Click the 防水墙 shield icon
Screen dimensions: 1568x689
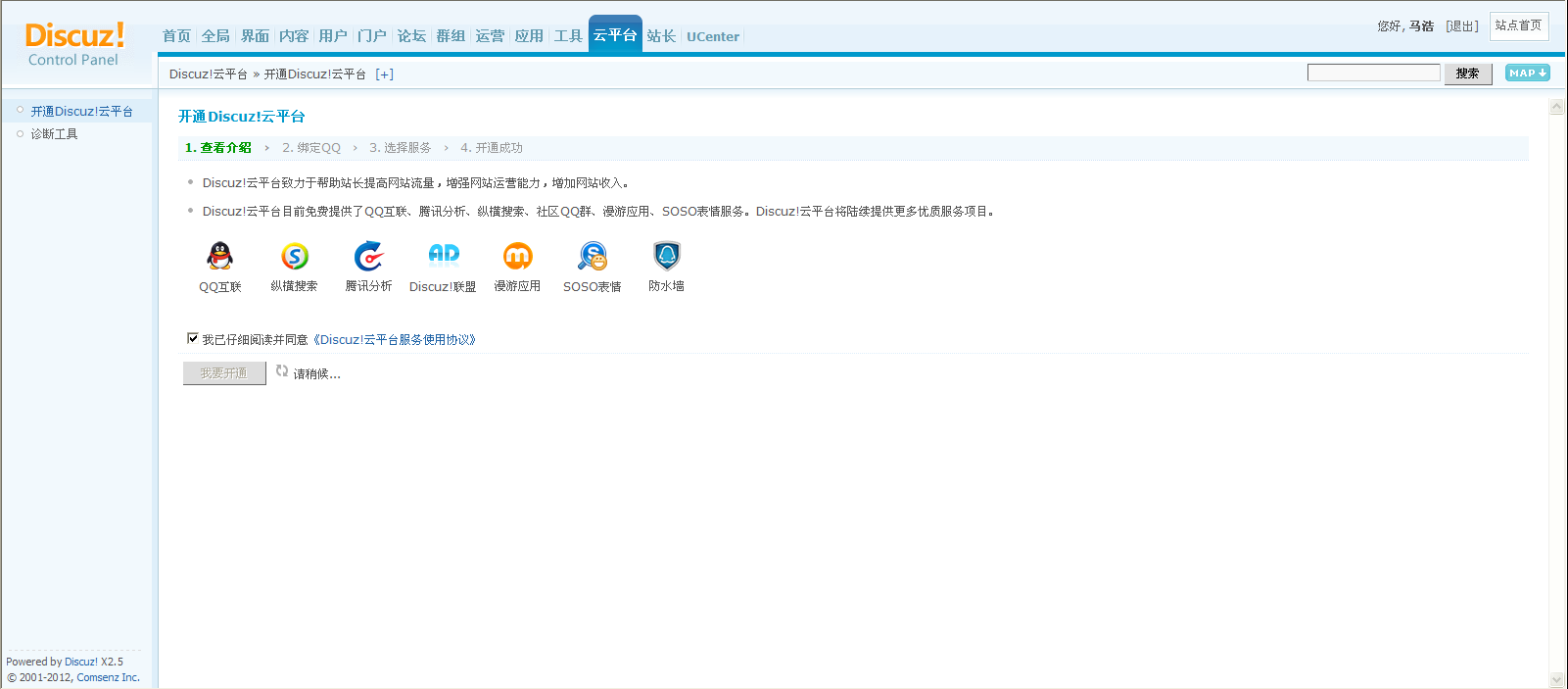click(667, 256)
